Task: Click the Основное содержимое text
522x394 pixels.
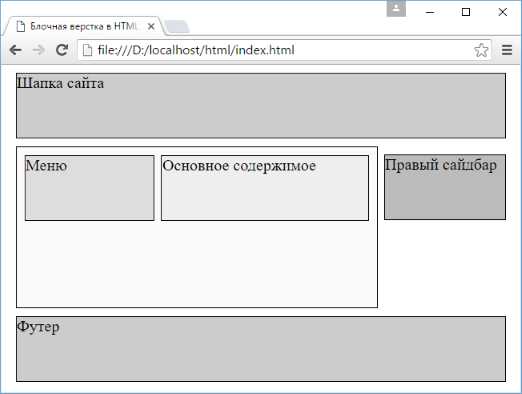Action: tap(239, 166)
